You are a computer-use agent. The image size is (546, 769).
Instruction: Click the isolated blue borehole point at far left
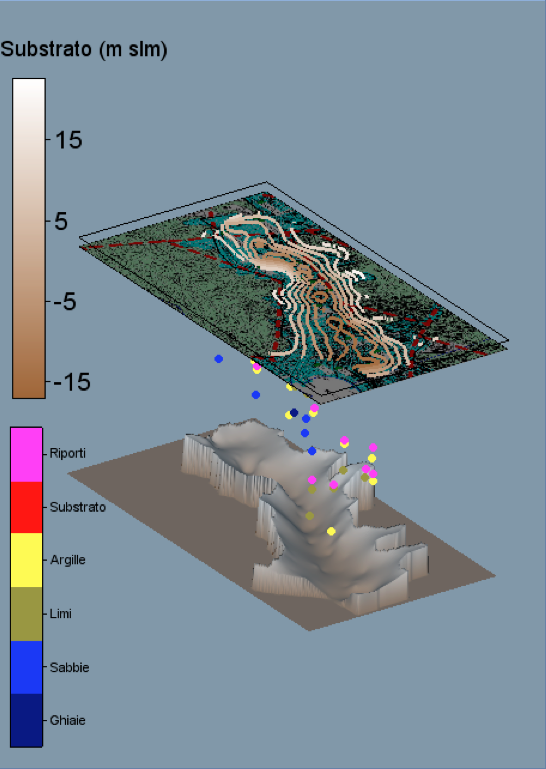[x=219, y=359]
